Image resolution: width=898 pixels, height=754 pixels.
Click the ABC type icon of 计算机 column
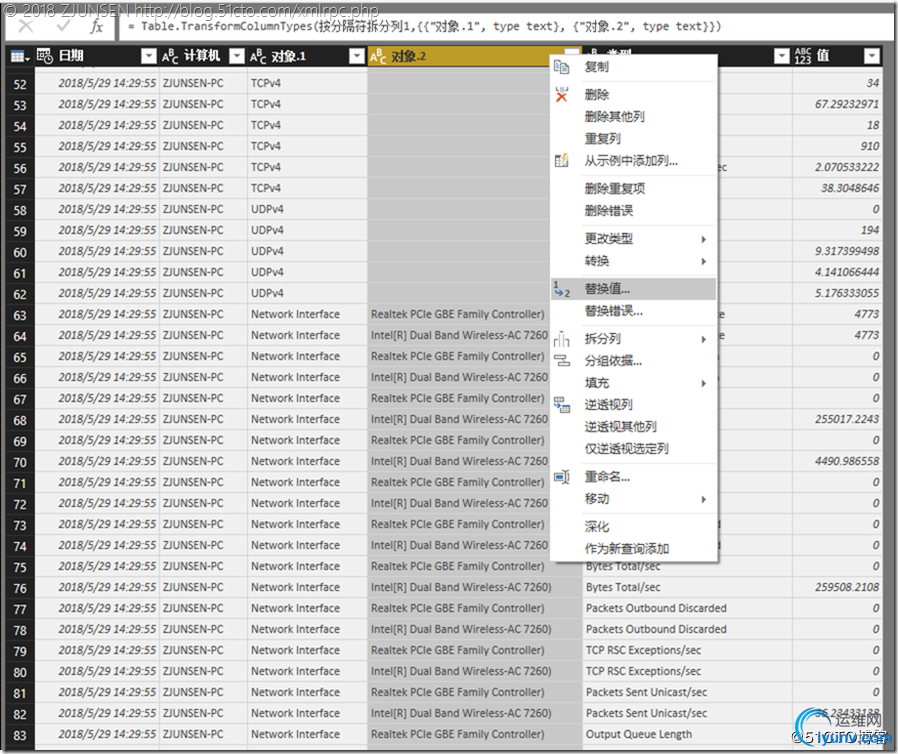170,56
